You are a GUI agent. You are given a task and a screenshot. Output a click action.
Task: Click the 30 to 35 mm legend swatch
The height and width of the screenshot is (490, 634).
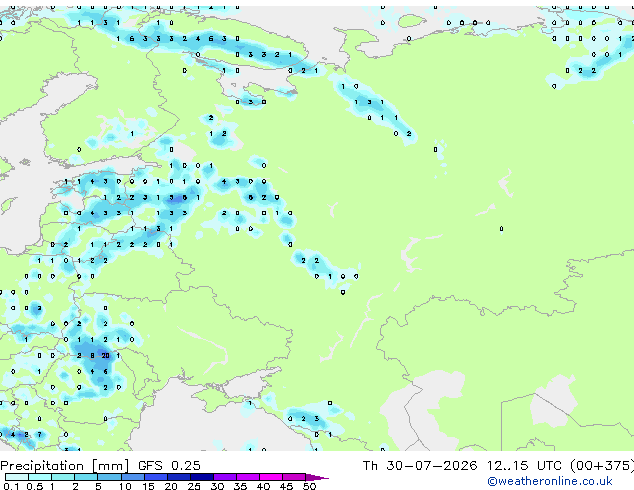coord(224,477)
